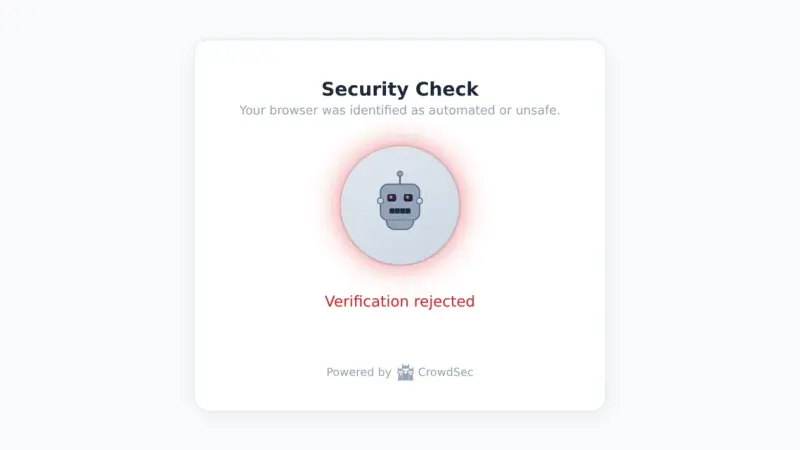Click the gray circle around the robot
800x450 pixels.
coord(400,205)
